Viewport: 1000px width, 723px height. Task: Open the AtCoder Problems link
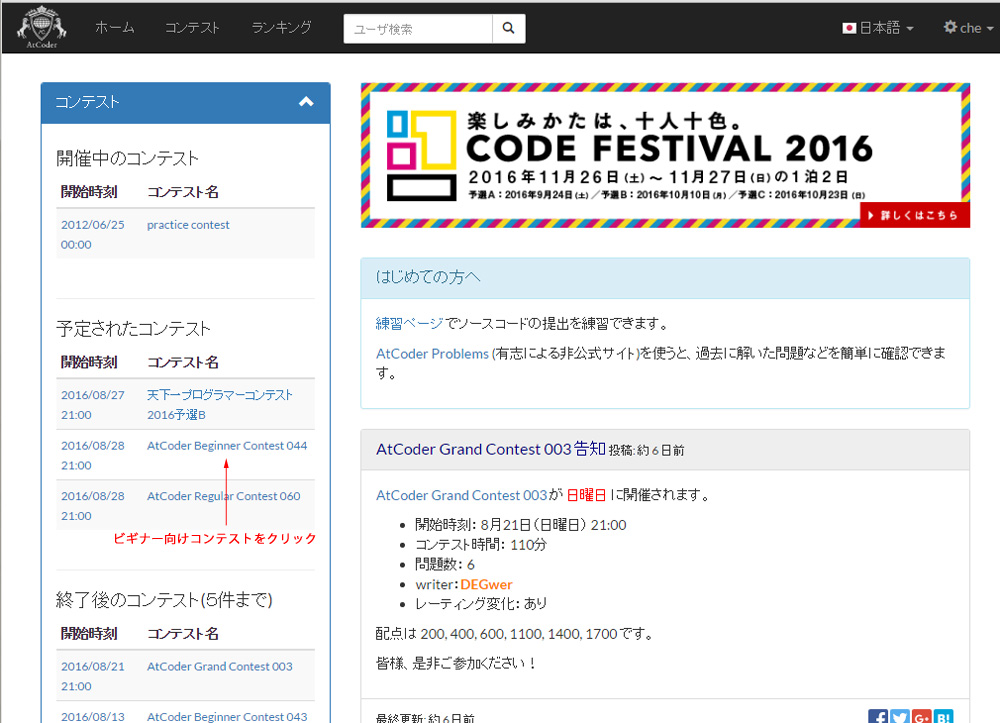point(432,354)
